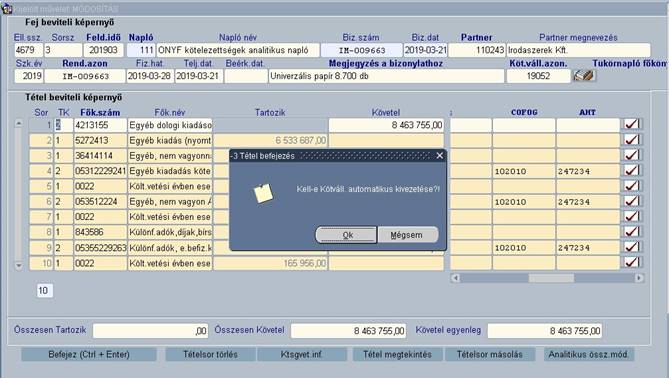Click COFOG cell 102010 in row 4
The height and width of the screenshot is (378, 669).
[x=524, y=171]
